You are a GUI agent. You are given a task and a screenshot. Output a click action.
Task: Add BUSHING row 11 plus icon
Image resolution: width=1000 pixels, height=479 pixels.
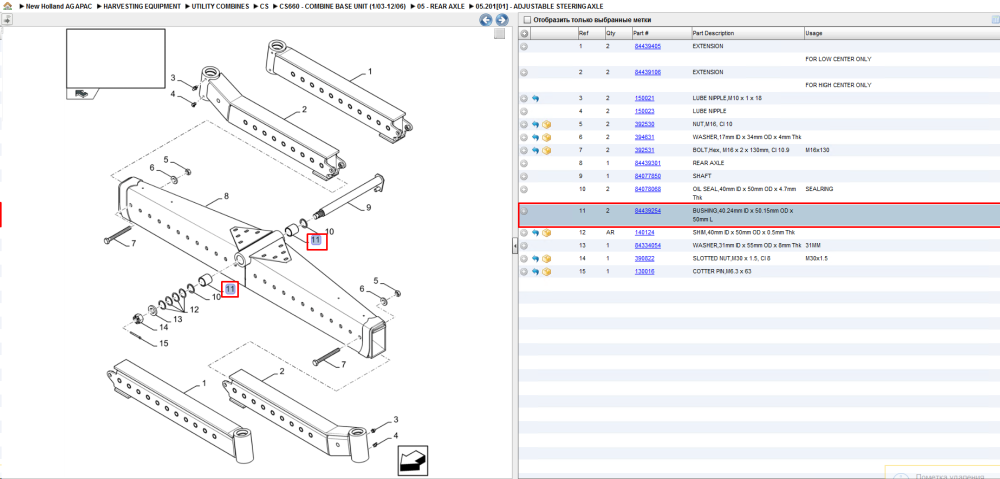pyautogui.click(x=524, y=210)
